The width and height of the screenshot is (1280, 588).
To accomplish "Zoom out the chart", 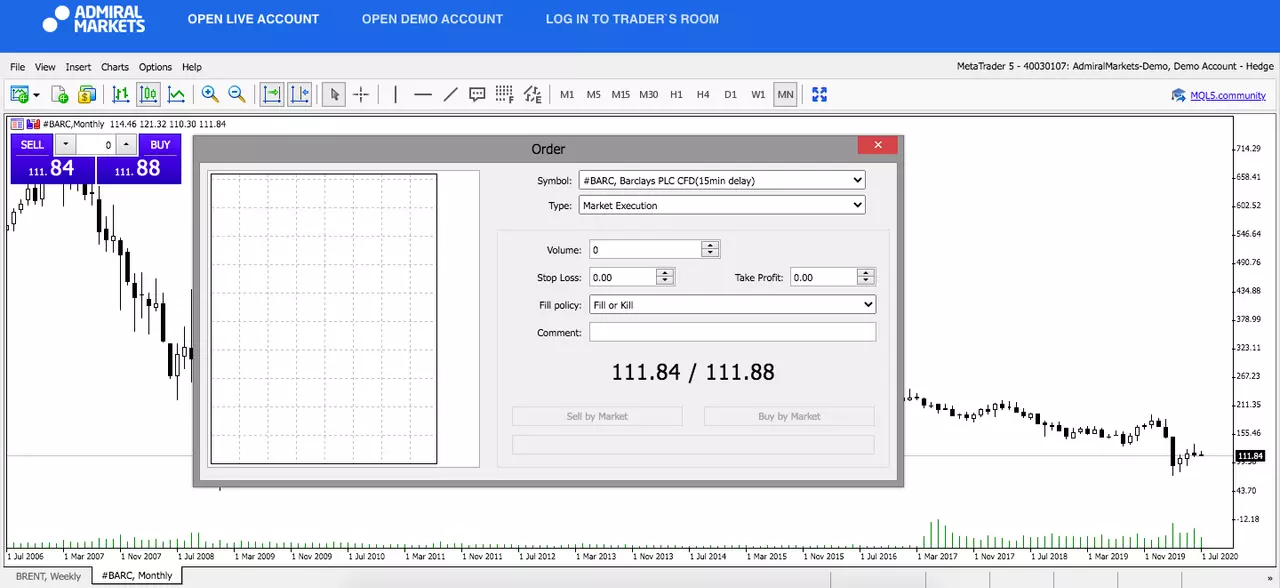I will (237, 94).
